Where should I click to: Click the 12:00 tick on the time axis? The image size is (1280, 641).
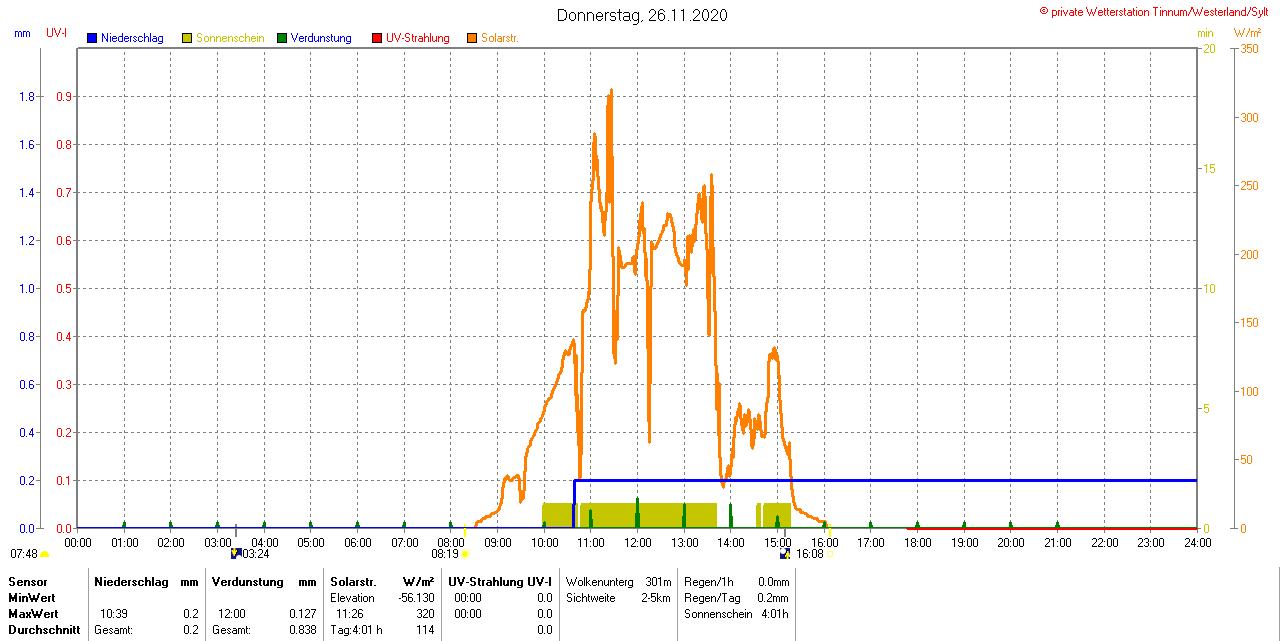[638, 542]
